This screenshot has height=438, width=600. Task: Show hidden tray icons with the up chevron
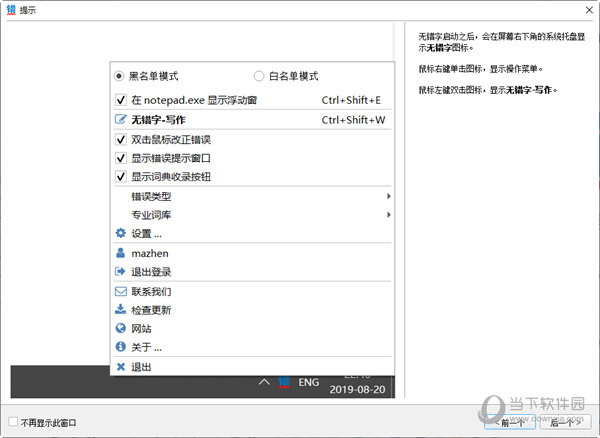point(264,382)
